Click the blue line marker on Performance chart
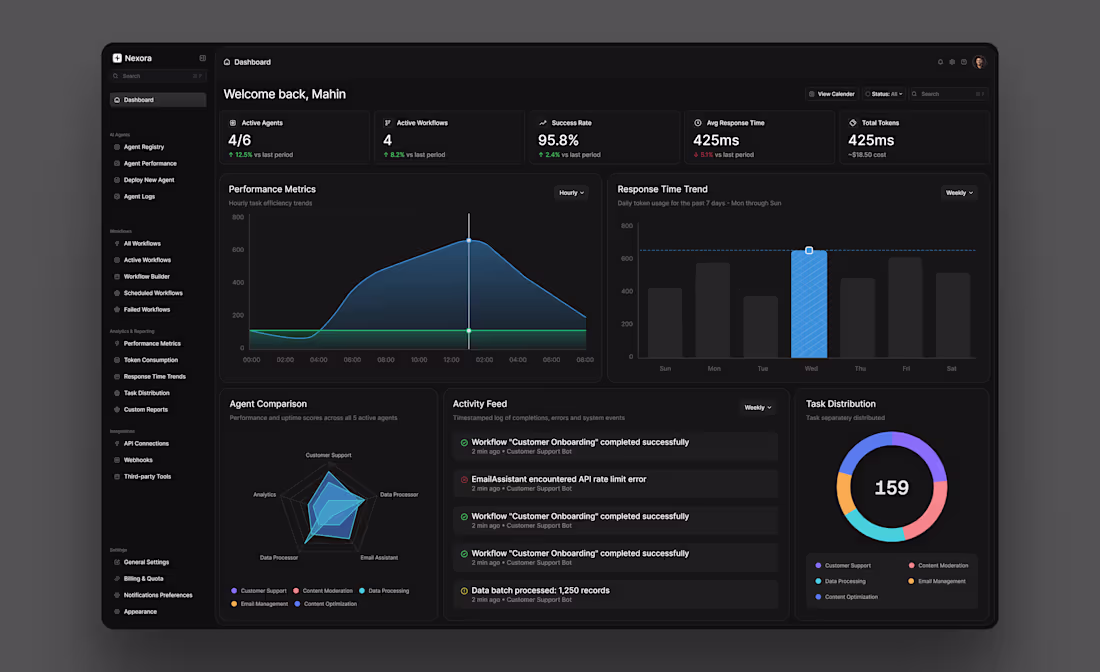The width and height of the screenshot is (1100, 672). click(x=469, y=241)
